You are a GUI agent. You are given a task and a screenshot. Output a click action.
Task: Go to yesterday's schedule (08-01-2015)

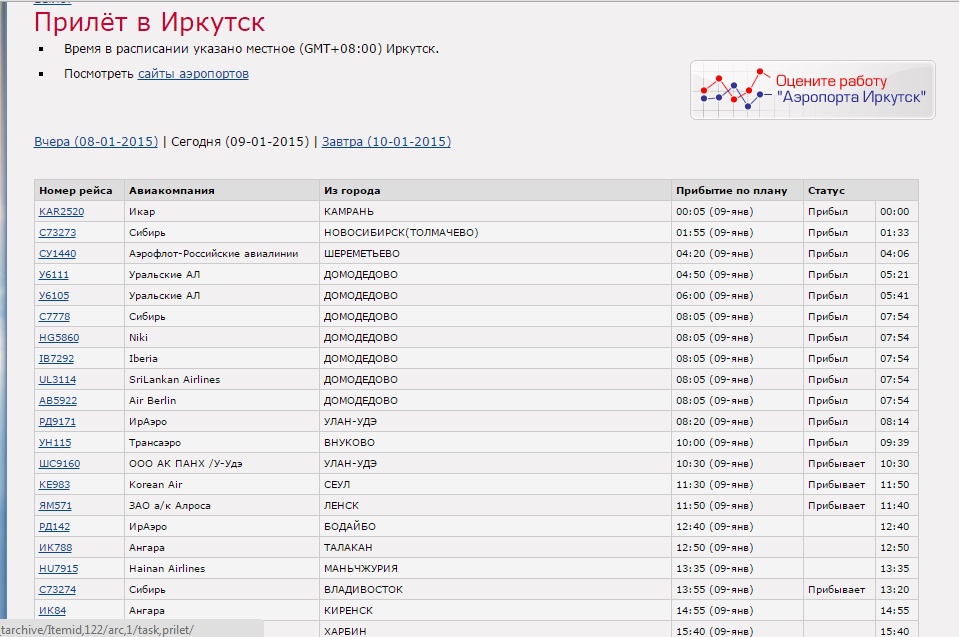pos(96,142)
